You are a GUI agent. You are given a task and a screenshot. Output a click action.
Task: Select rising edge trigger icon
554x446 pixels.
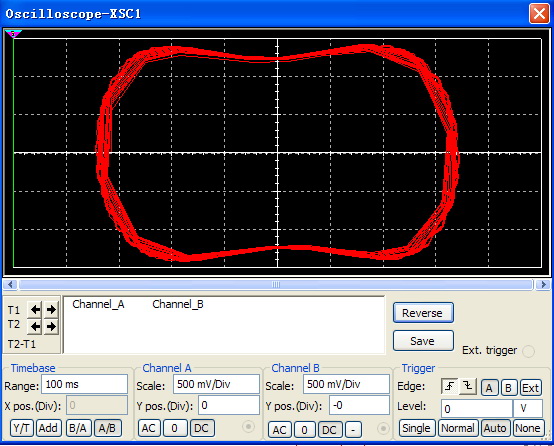449,386
